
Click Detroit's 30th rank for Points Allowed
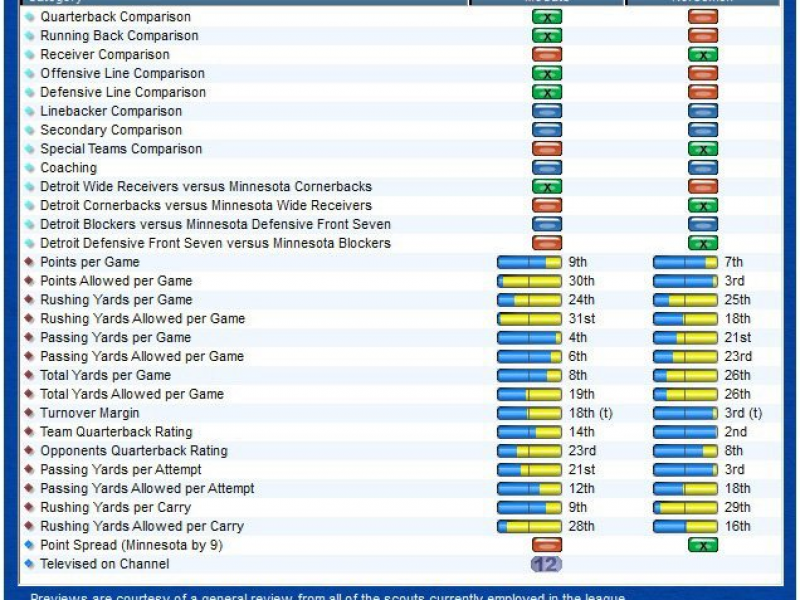coord(582,281)
